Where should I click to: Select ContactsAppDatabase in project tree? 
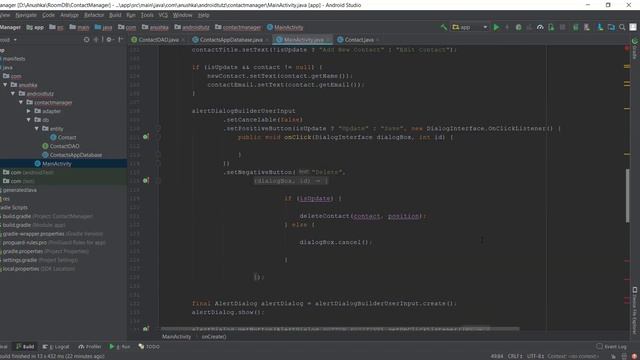[x=72, y=155]
